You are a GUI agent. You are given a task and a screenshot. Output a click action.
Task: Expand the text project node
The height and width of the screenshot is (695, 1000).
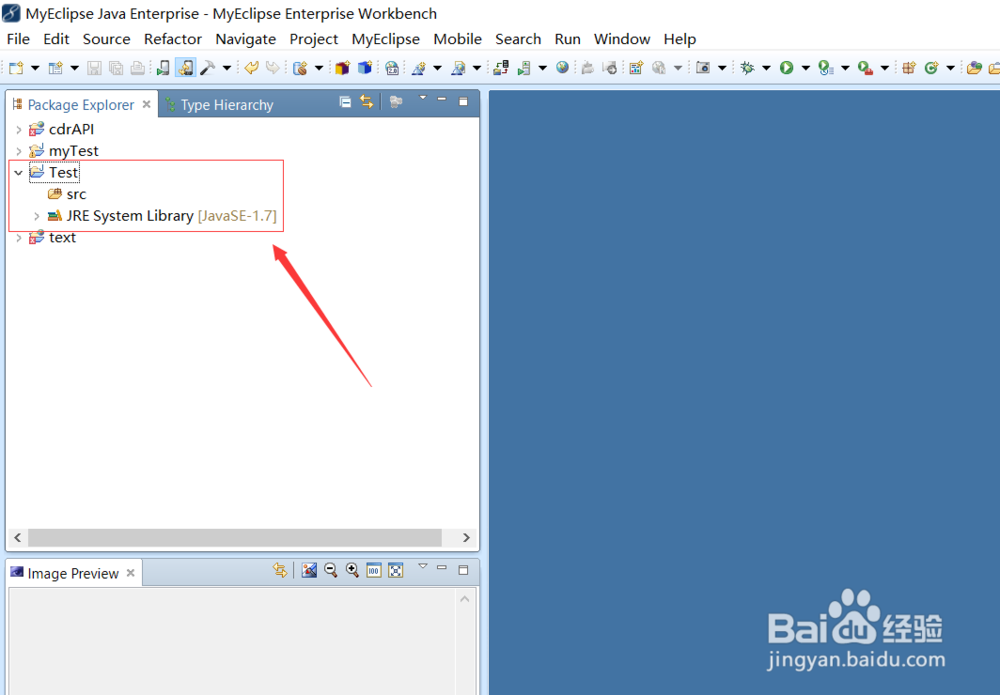point(18,238)
